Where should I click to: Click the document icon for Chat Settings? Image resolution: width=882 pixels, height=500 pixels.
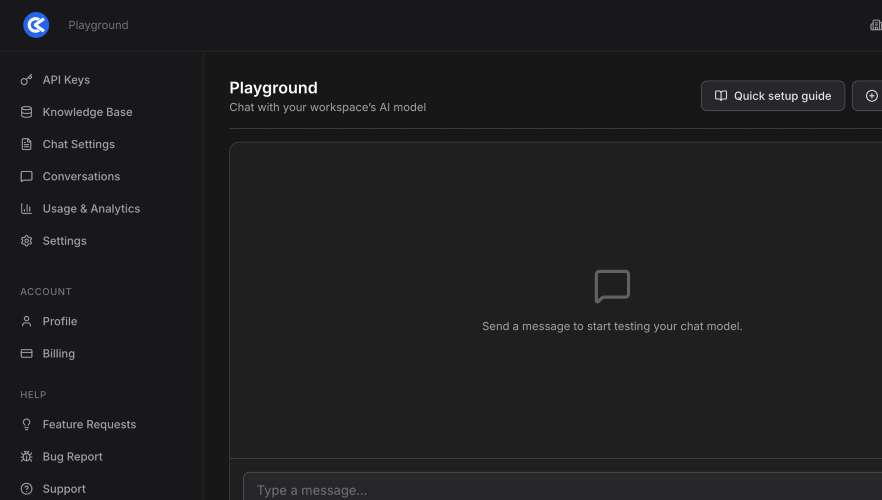26,144
